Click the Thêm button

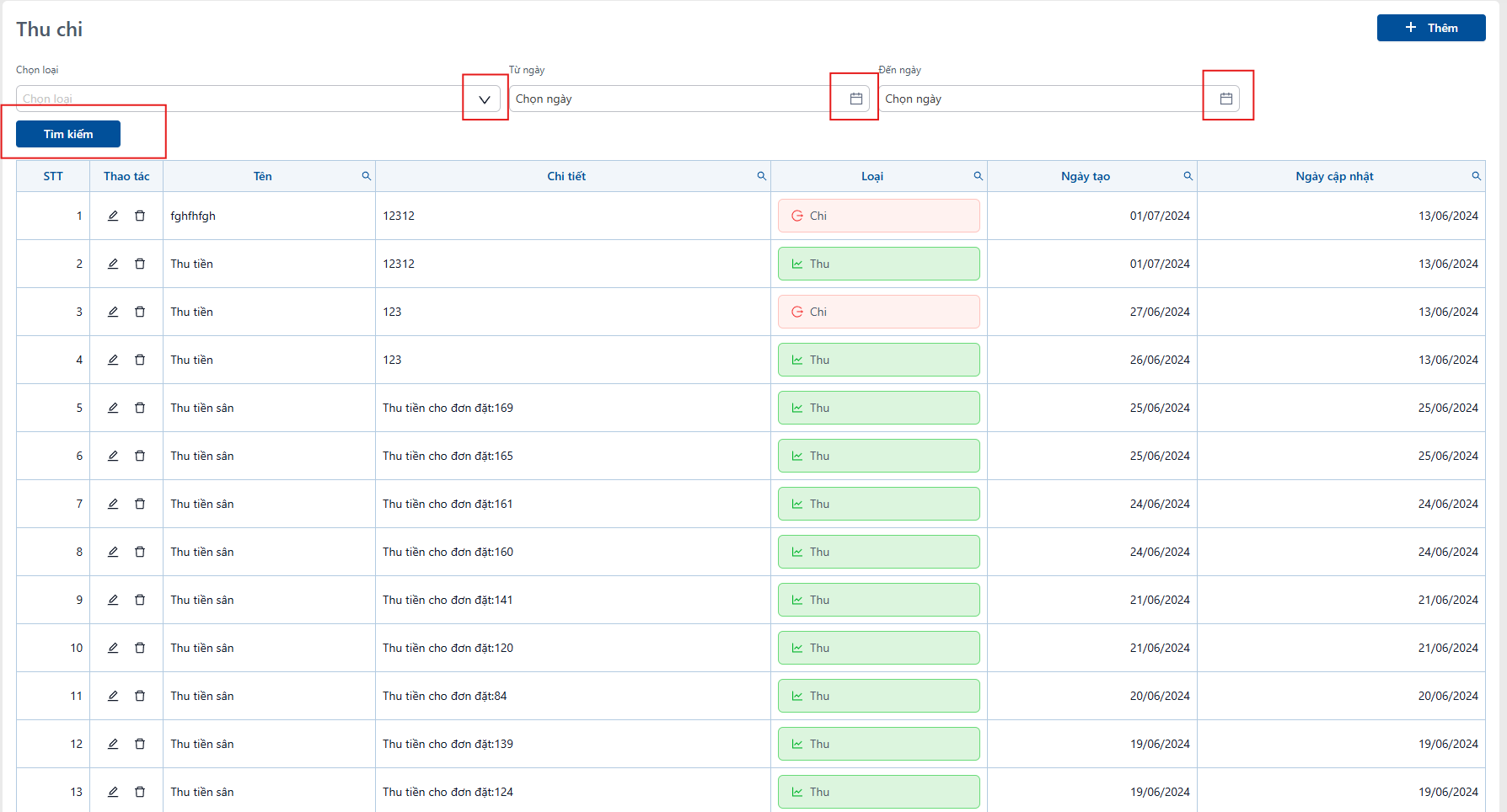click(1431, 28)
